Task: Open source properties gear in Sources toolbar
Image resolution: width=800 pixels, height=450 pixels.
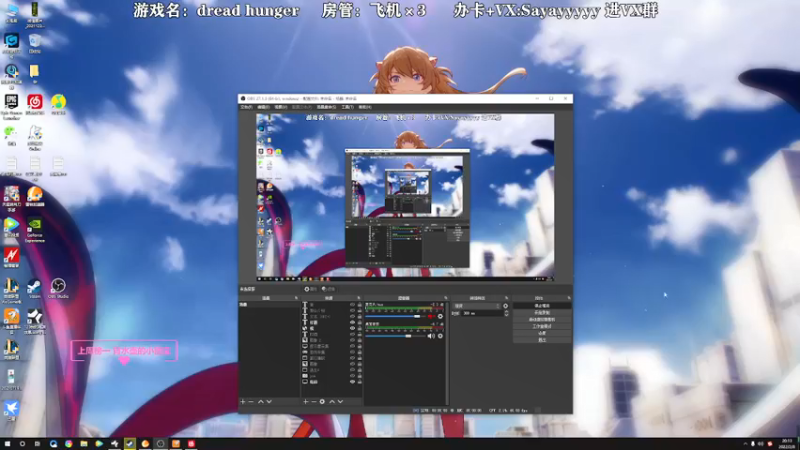Action: 322,402
